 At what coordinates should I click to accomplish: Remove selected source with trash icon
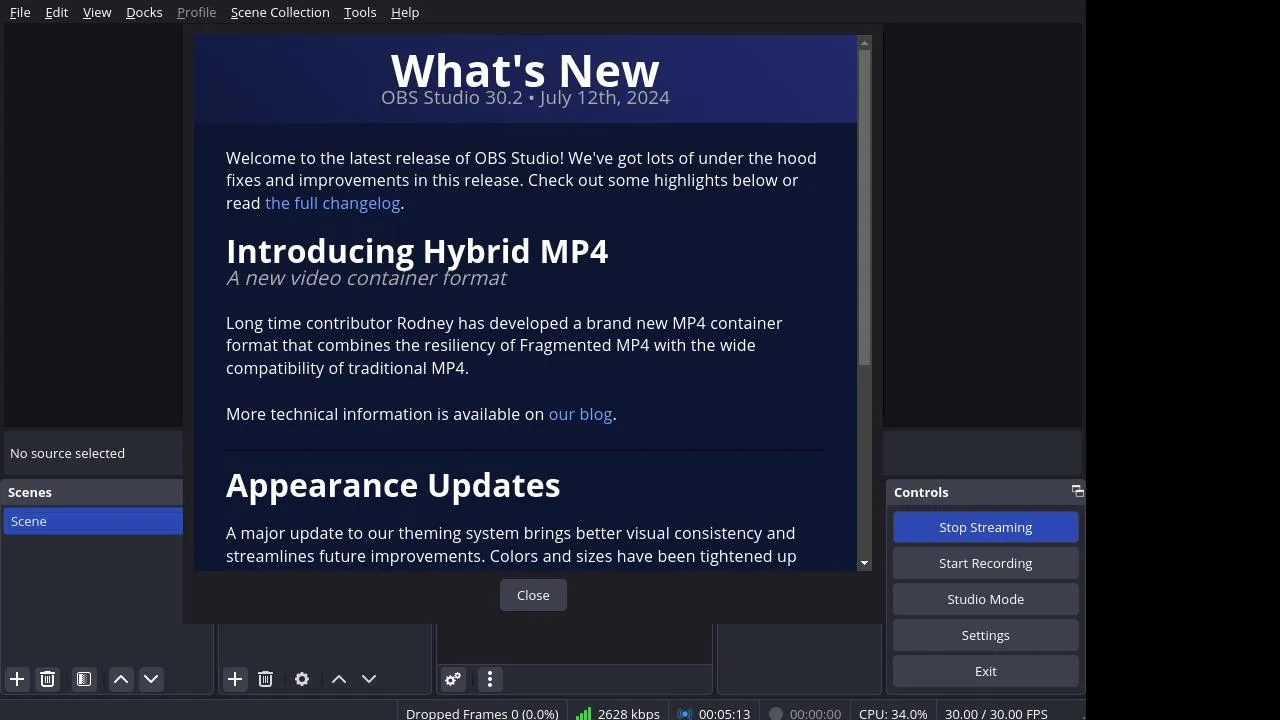(265, 679)
